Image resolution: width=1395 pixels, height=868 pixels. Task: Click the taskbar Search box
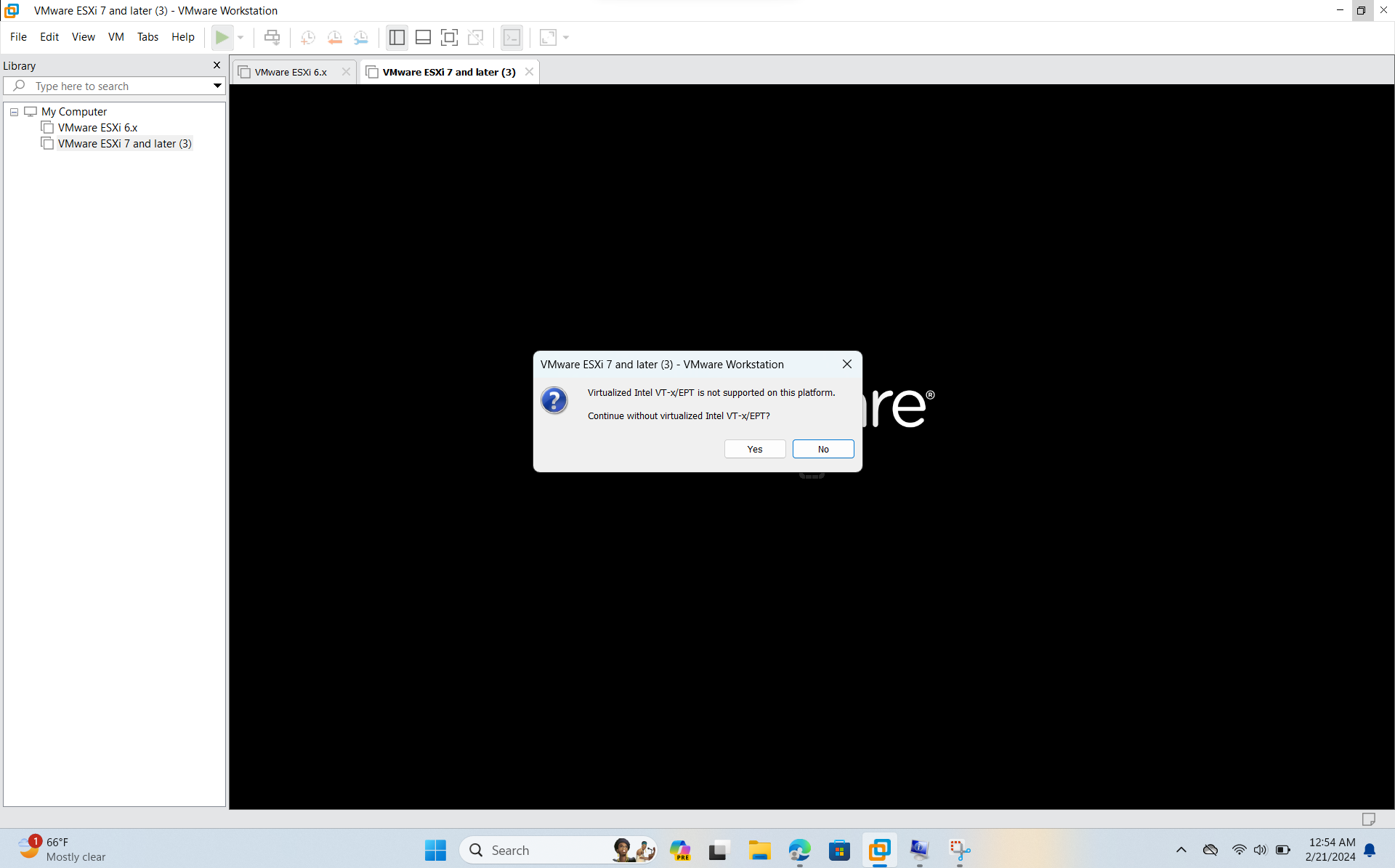coord(557,850)
